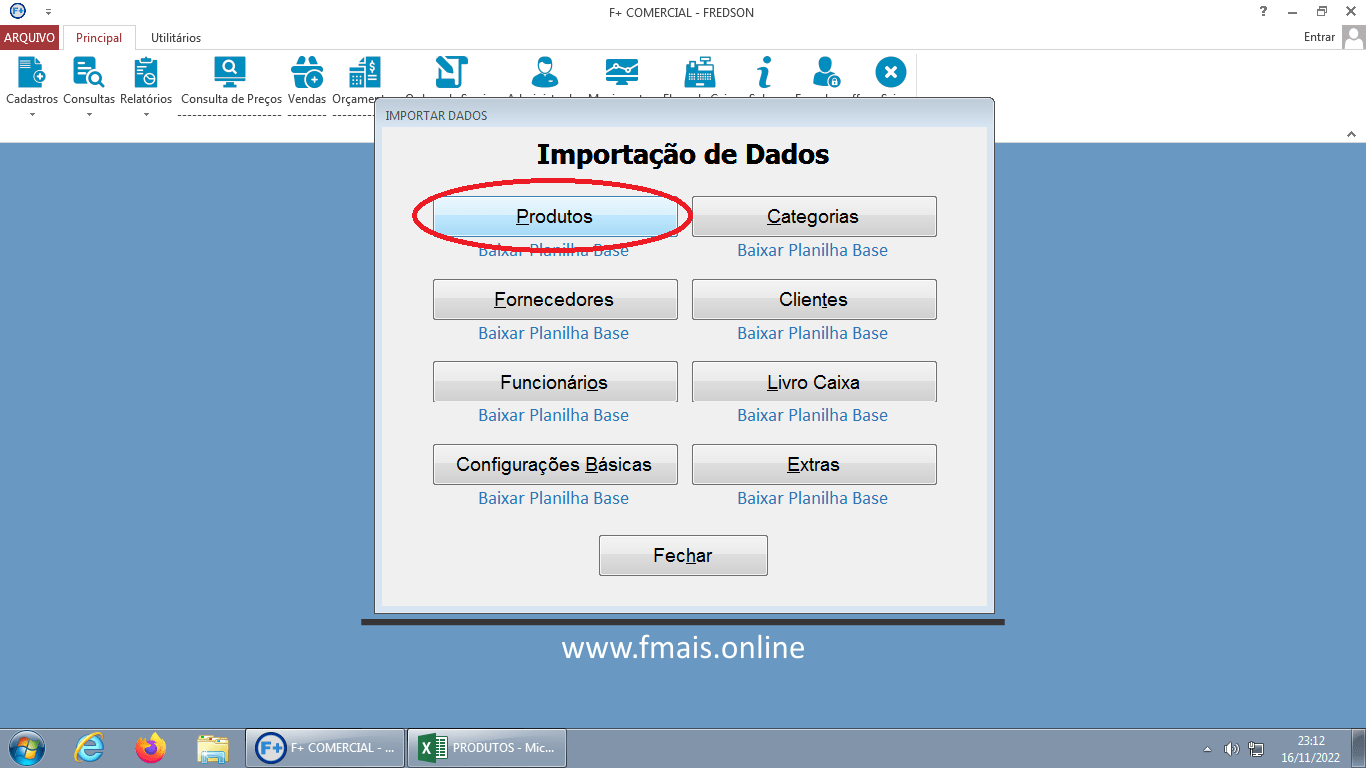Launch Firefox from taskbar
The width and height of the screenshot is (1366, 768).
coord(151,747)
